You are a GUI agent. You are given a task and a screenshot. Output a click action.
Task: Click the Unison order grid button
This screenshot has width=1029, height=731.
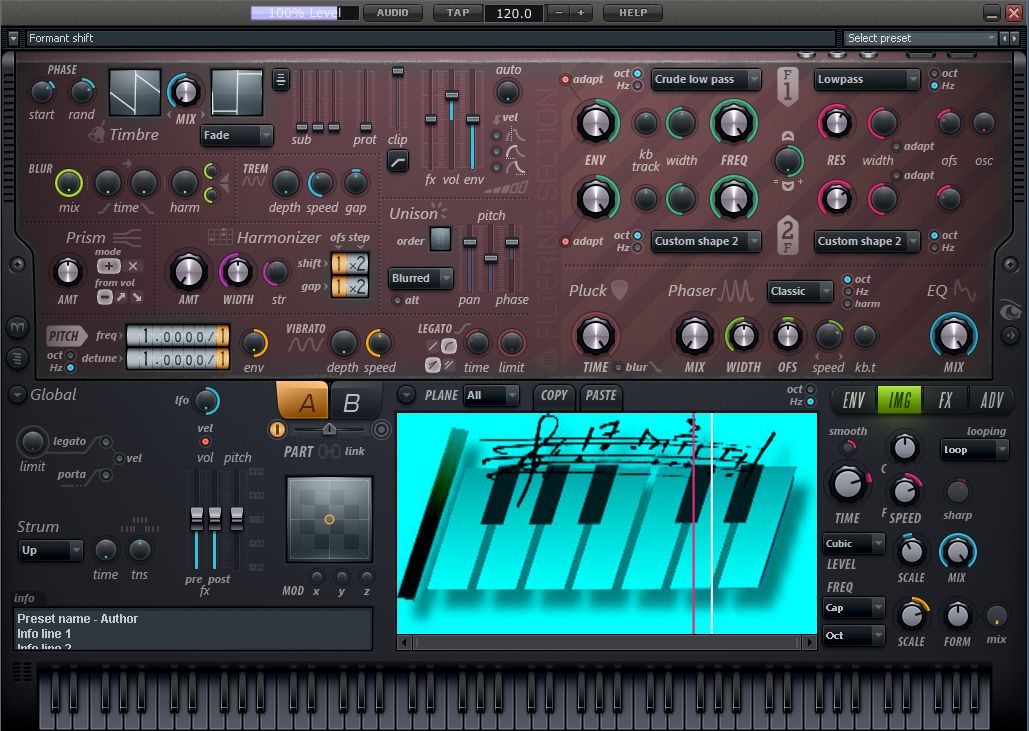point(440,239)
